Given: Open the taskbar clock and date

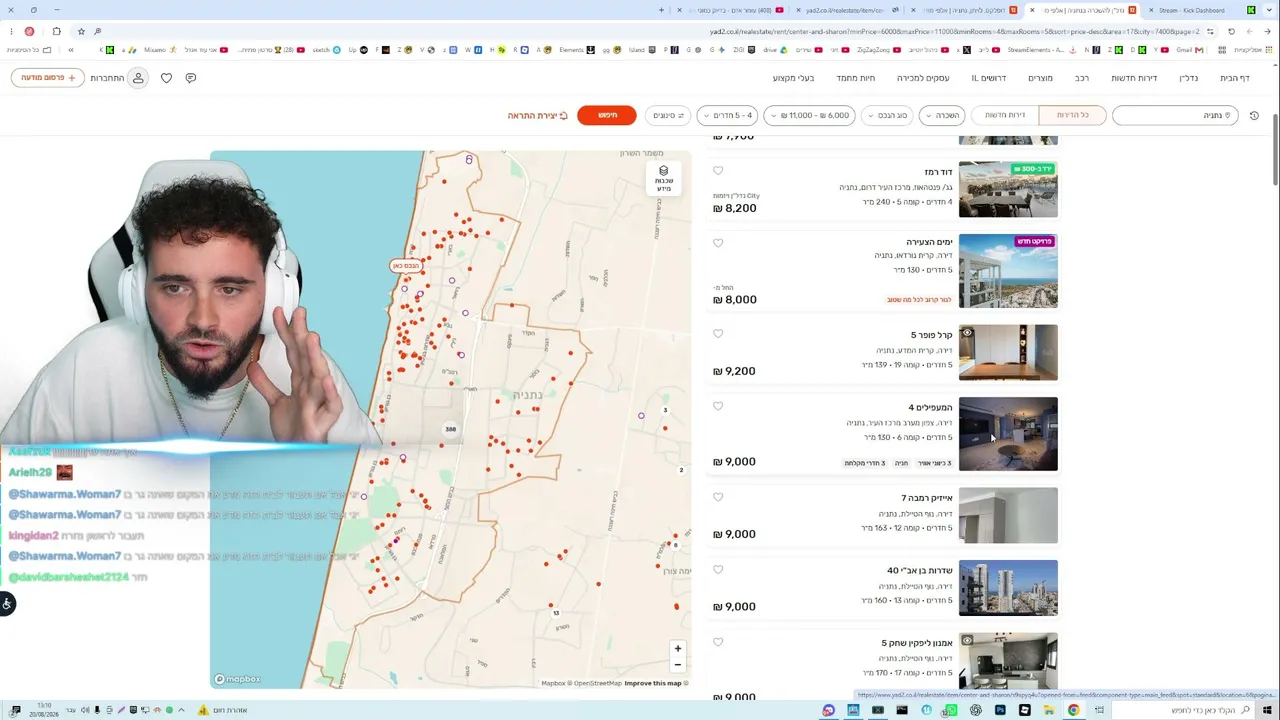Looking at the screenshot, I should 44,710.
